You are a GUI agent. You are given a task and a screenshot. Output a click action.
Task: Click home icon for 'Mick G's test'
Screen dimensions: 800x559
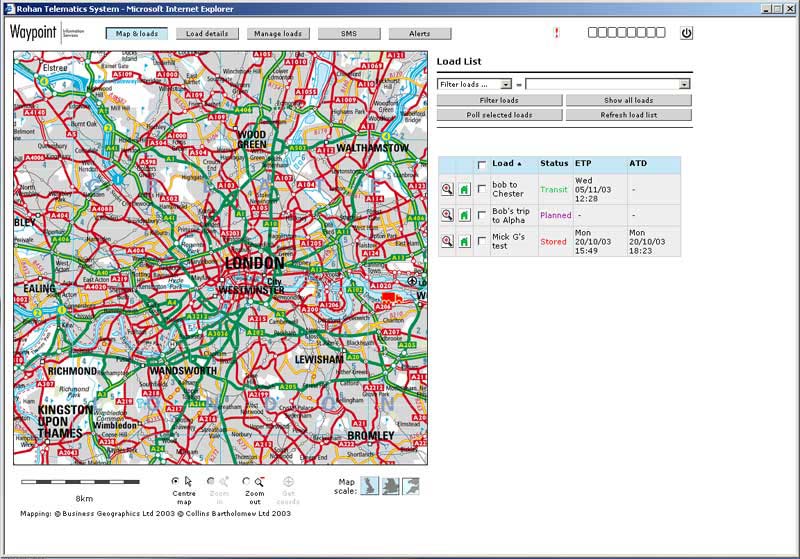464,241
